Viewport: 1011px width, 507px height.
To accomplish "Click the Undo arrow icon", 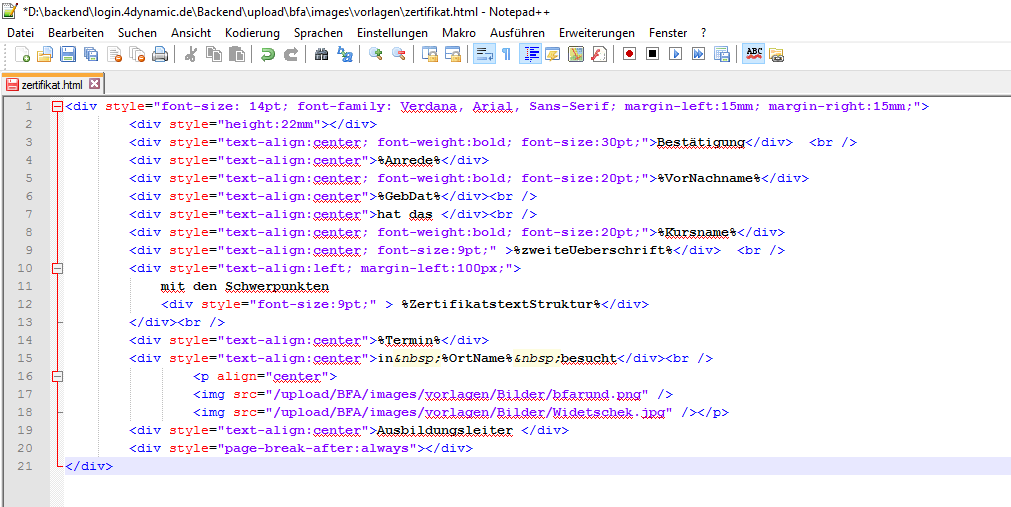I will point(268,54).
